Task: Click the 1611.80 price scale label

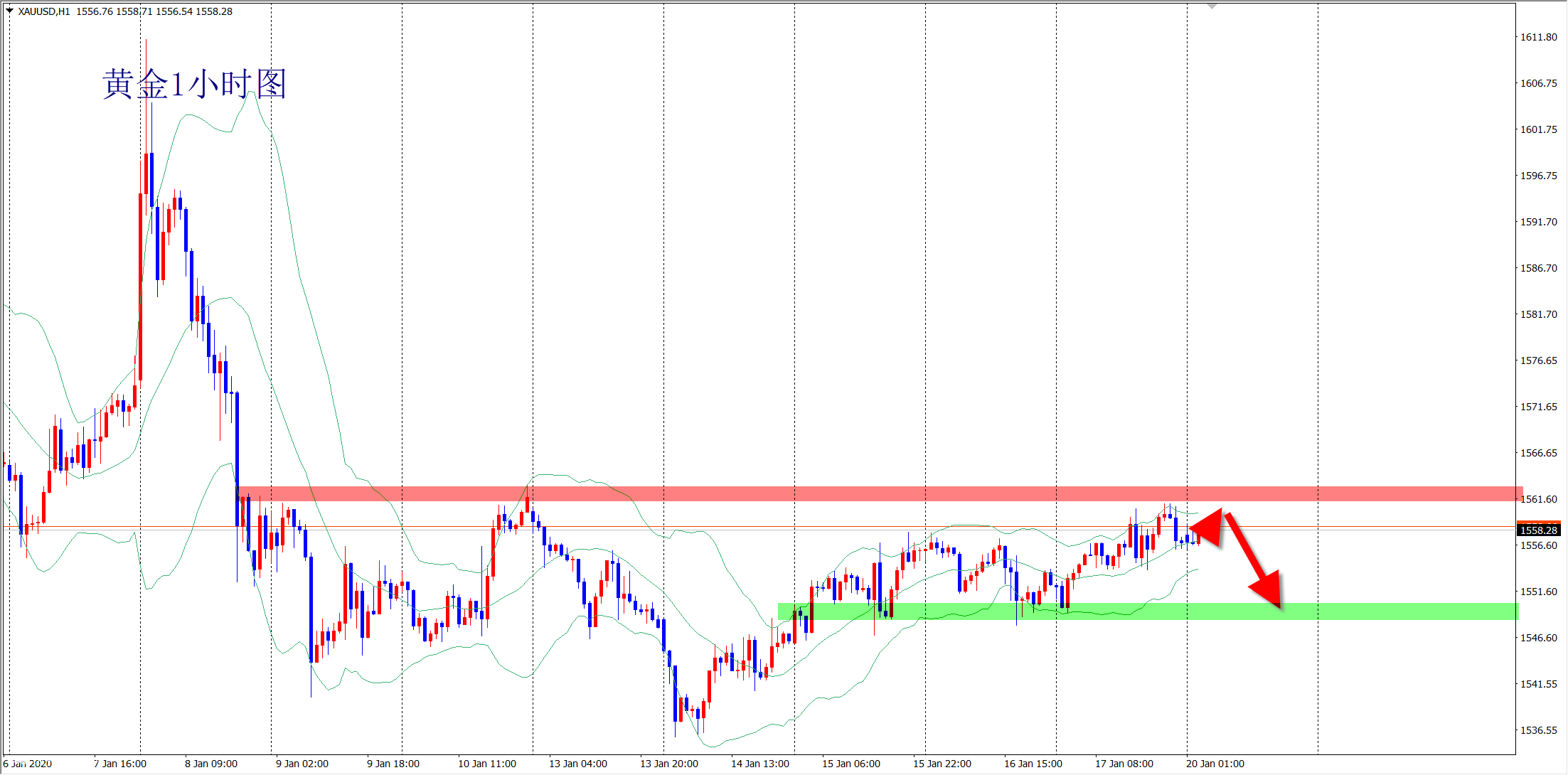Action: click(1538, 37)
